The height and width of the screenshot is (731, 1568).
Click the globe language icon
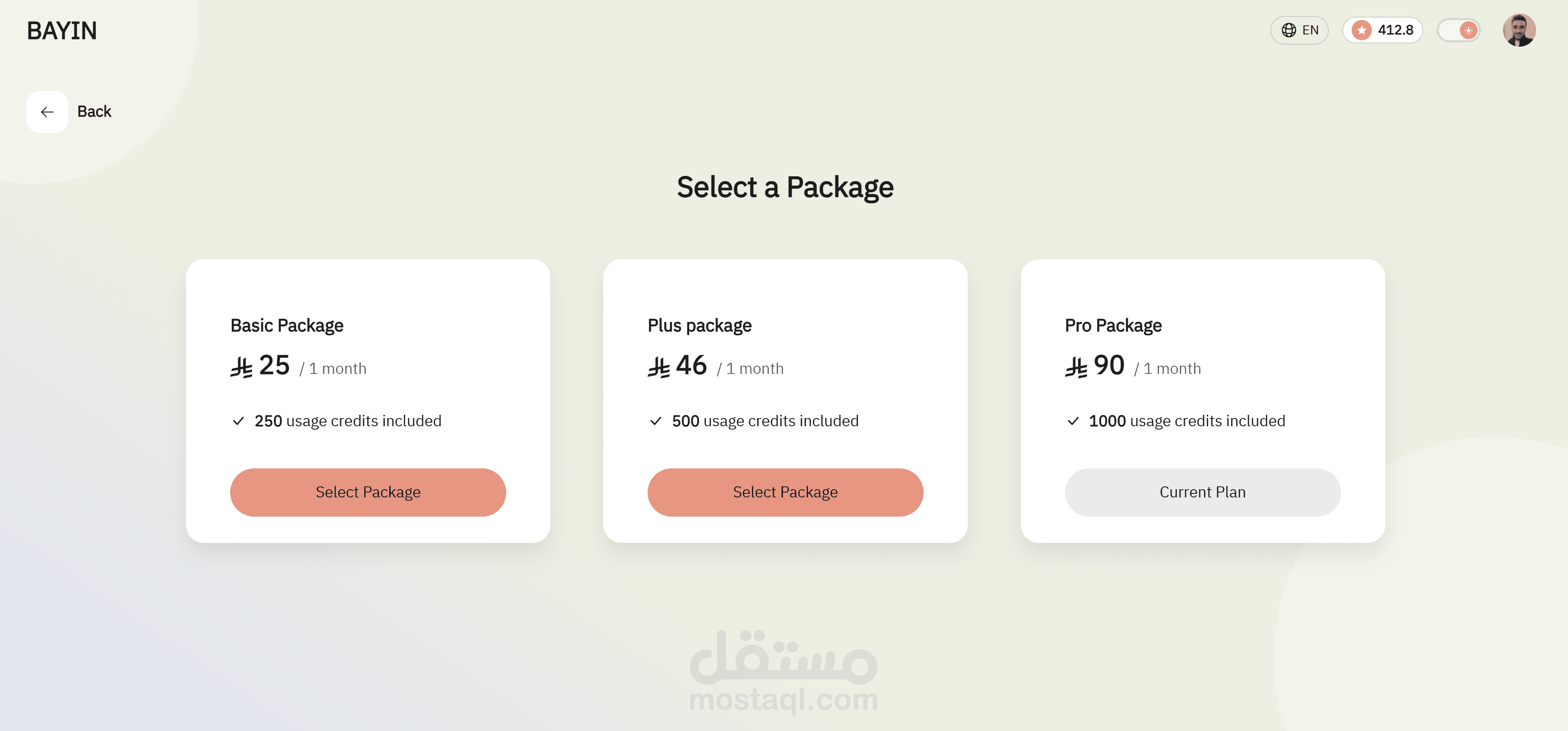coord(1288,30)
